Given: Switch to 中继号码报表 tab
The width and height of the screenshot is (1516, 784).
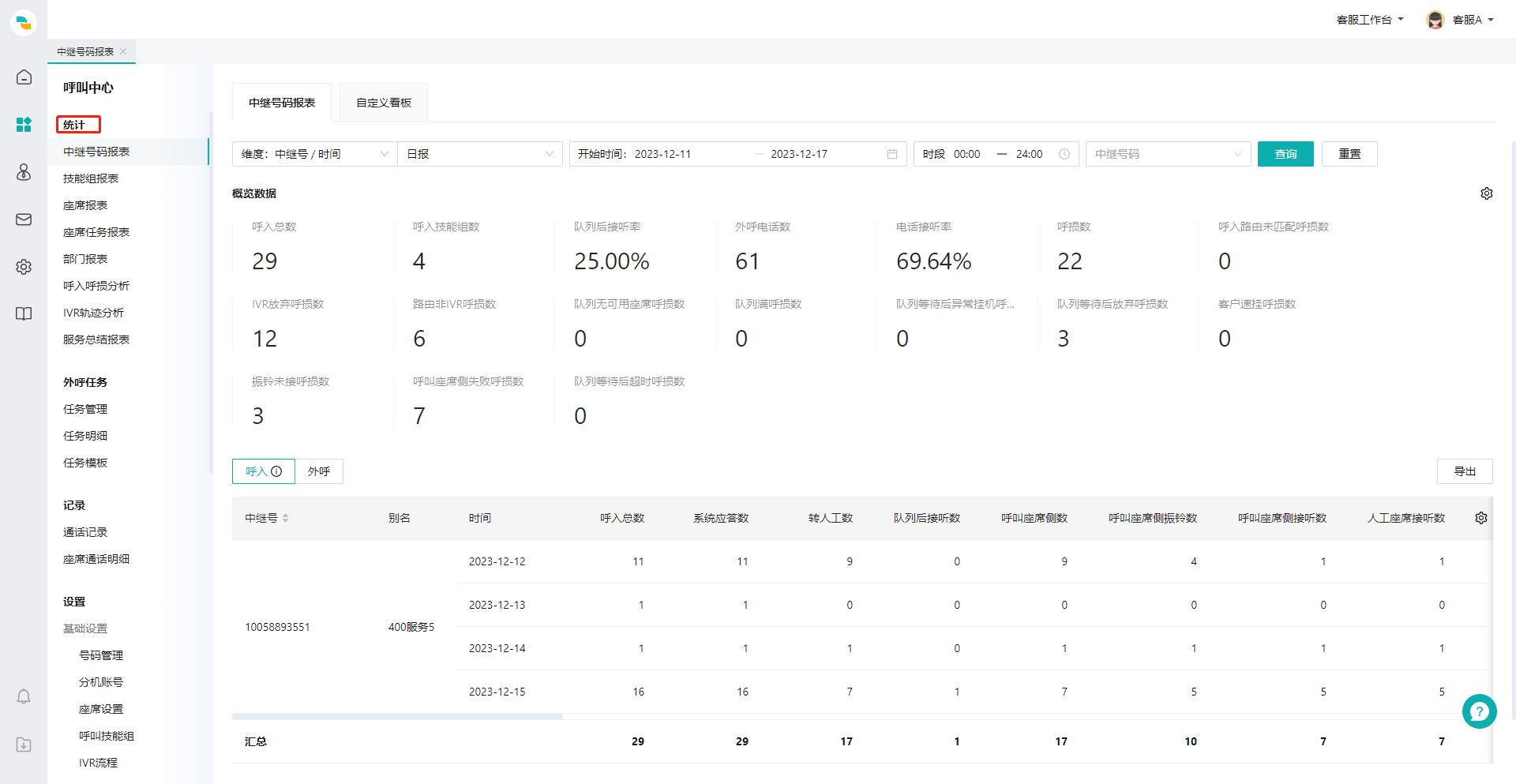Looking at the screenshot, I should (282, 103).
